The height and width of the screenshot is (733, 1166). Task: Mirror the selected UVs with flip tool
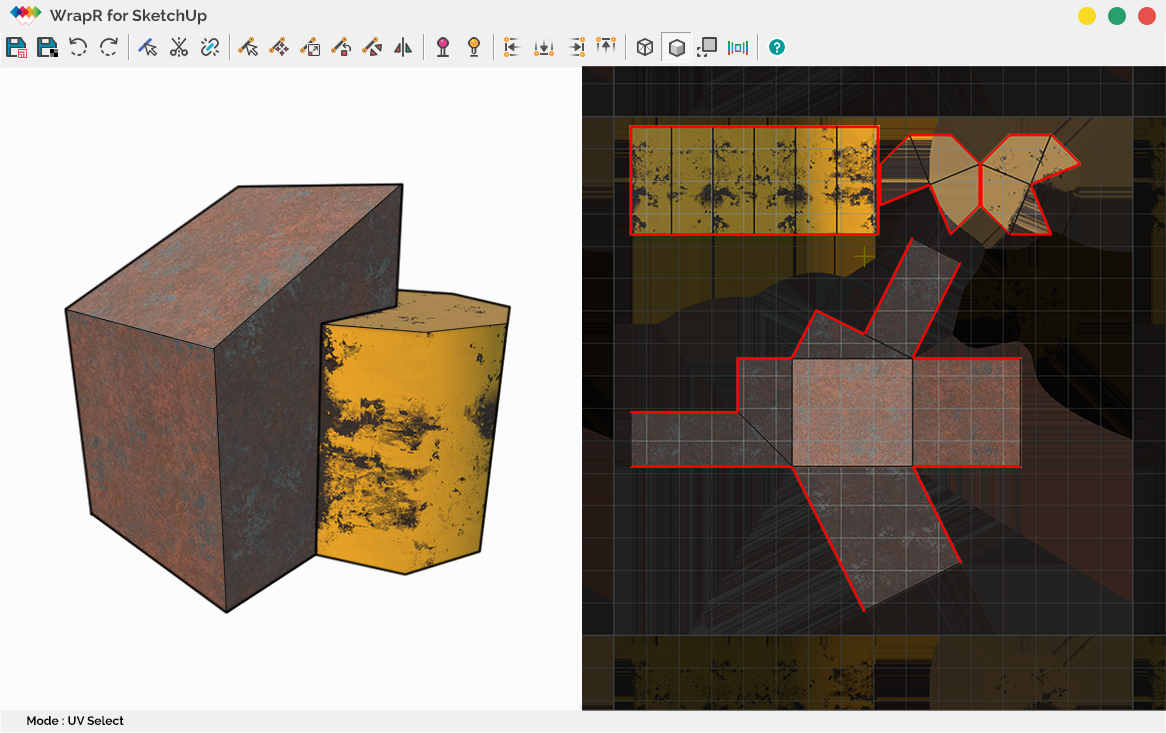tap(403, 46)
